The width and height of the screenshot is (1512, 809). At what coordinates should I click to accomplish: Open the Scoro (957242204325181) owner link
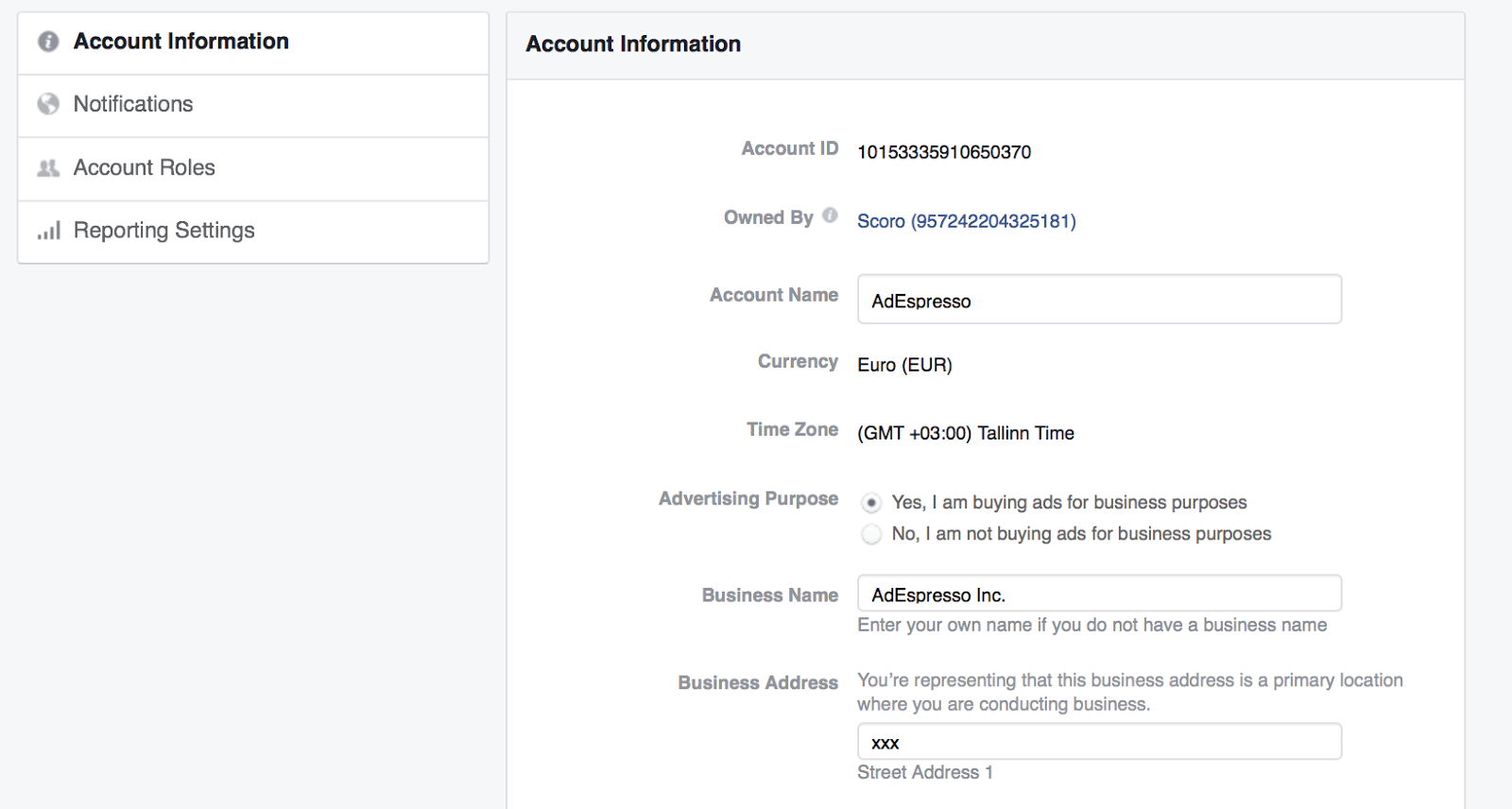point(966,221)
